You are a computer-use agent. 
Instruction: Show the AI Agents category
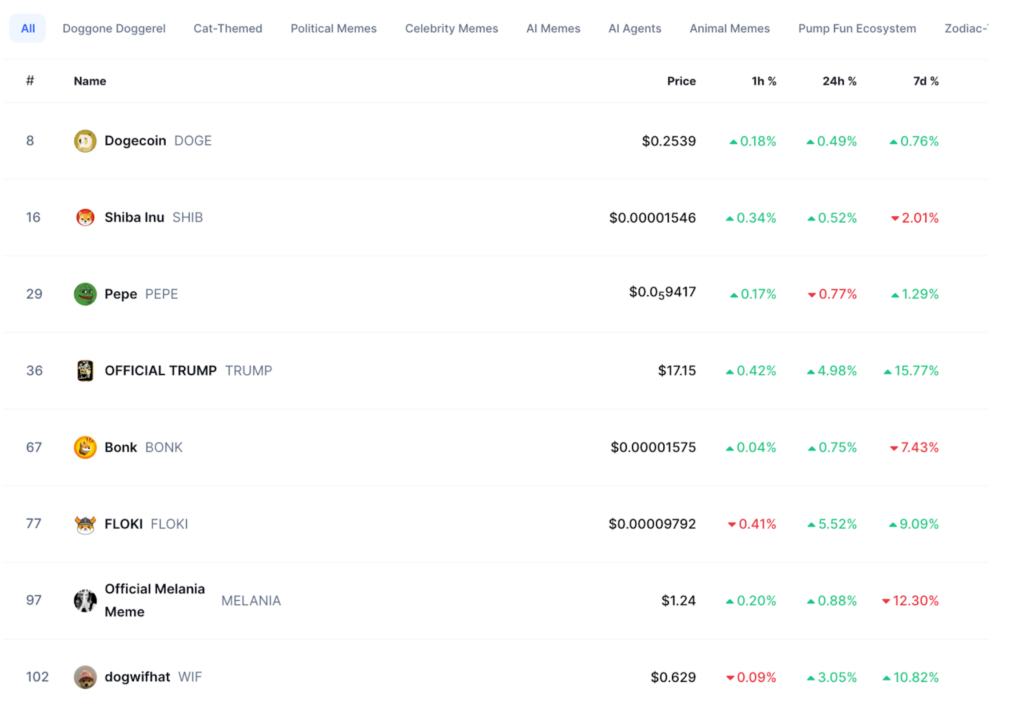[635, 28]
